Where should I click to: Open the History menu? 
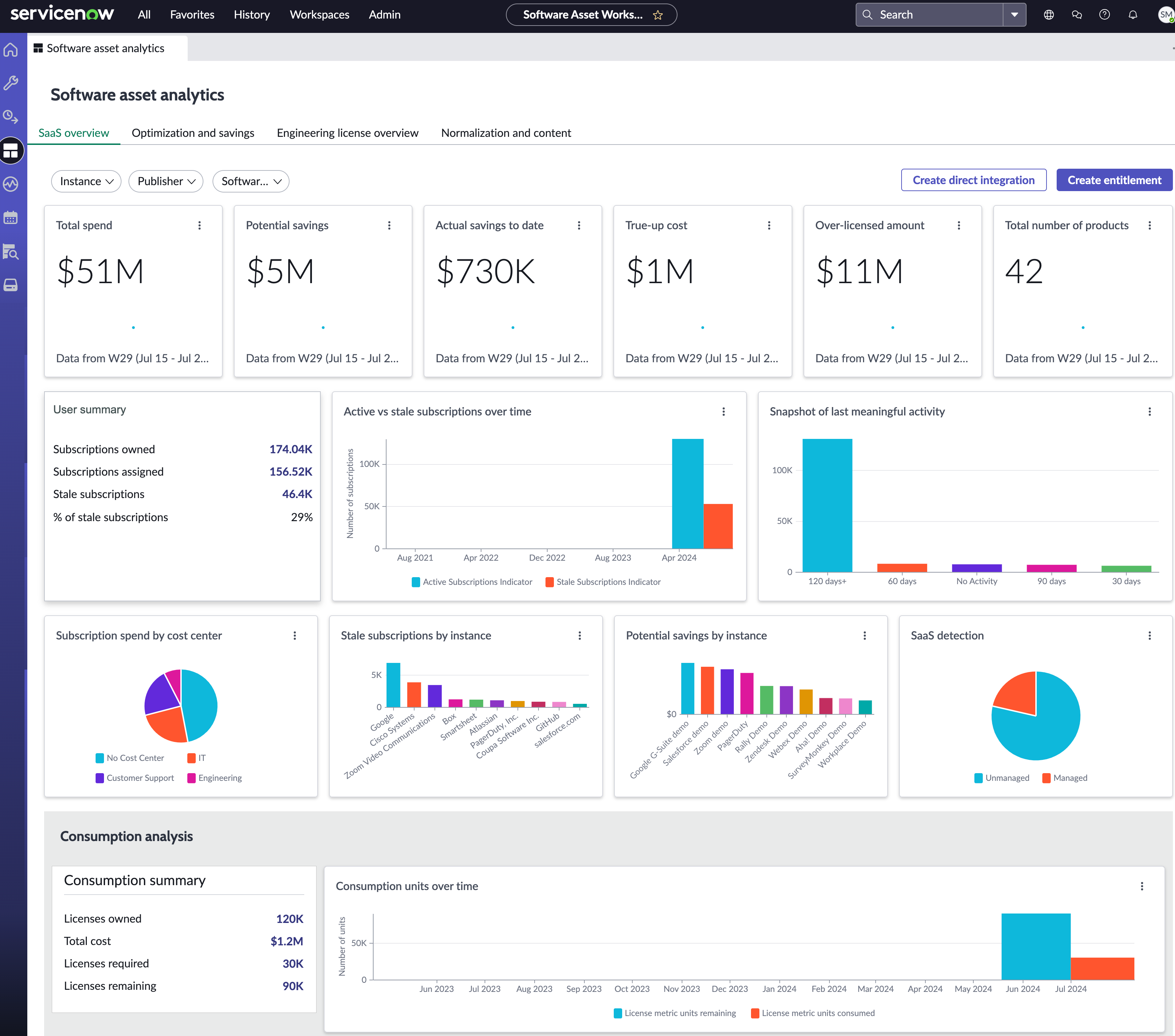[x=252, y=15]
